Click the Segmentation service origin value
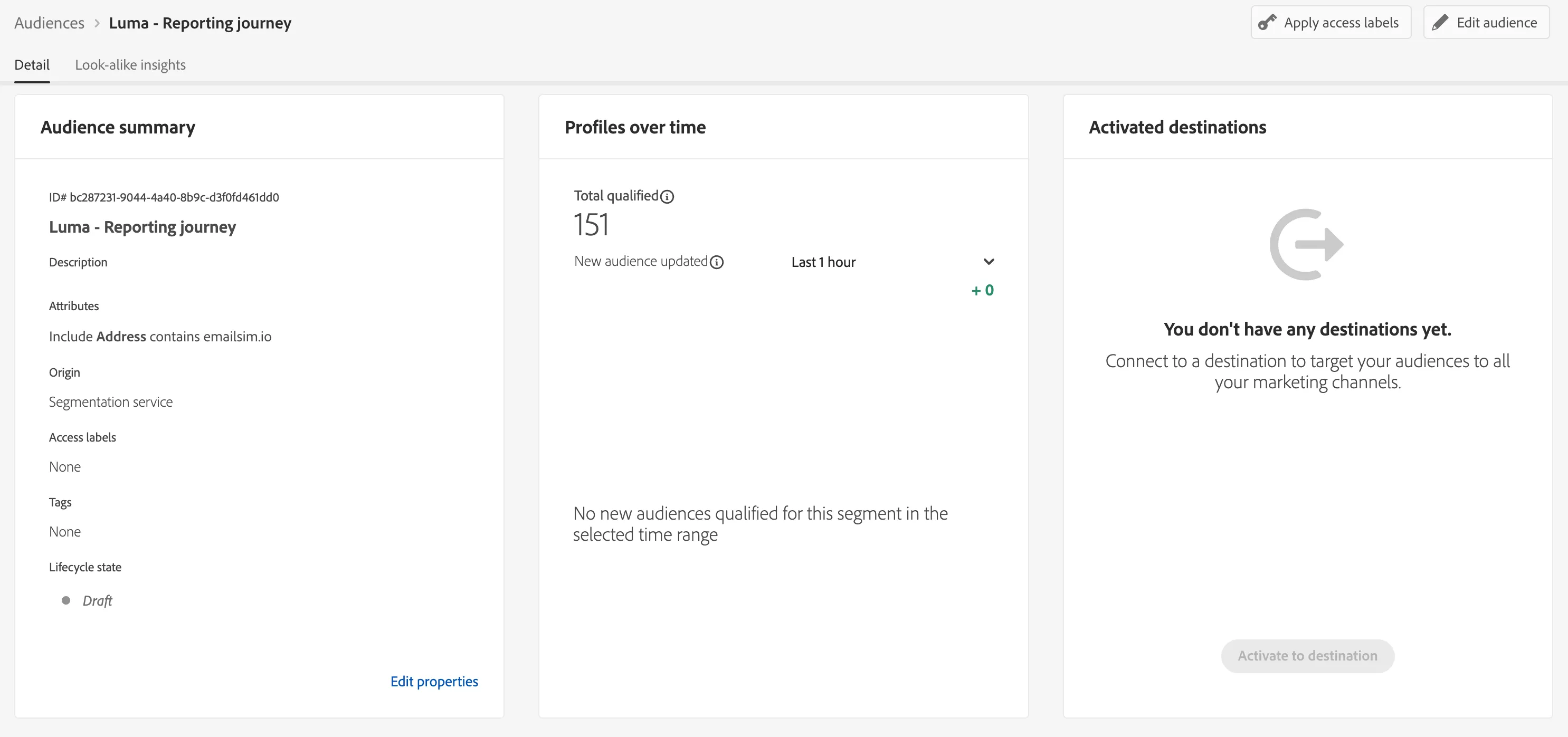This screenshot has width=1568, height=737. pos(111,403)
